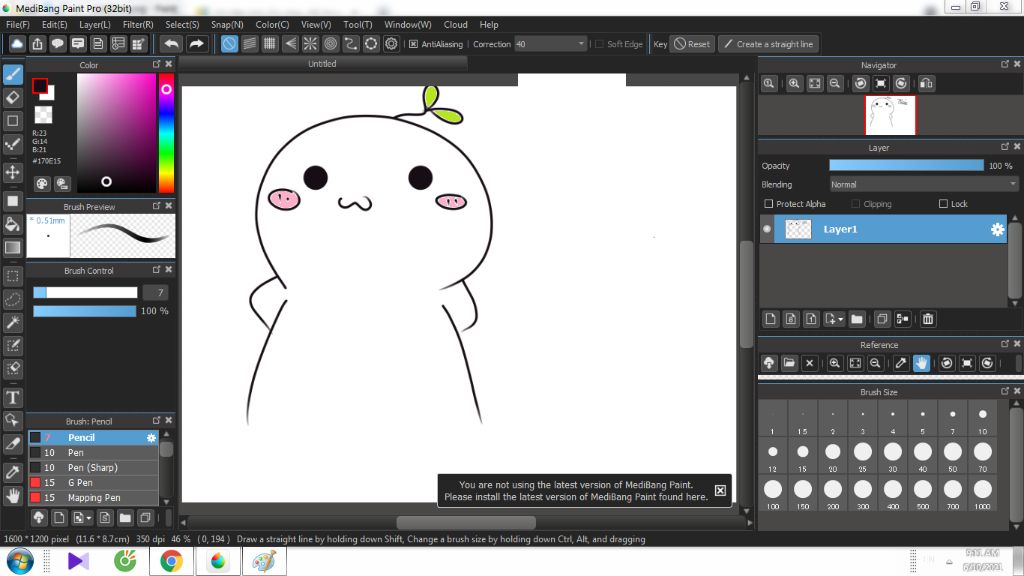1024x576 pixels.
Task: Switch to the Untitled canvas tab
Action: click(323, 63)
